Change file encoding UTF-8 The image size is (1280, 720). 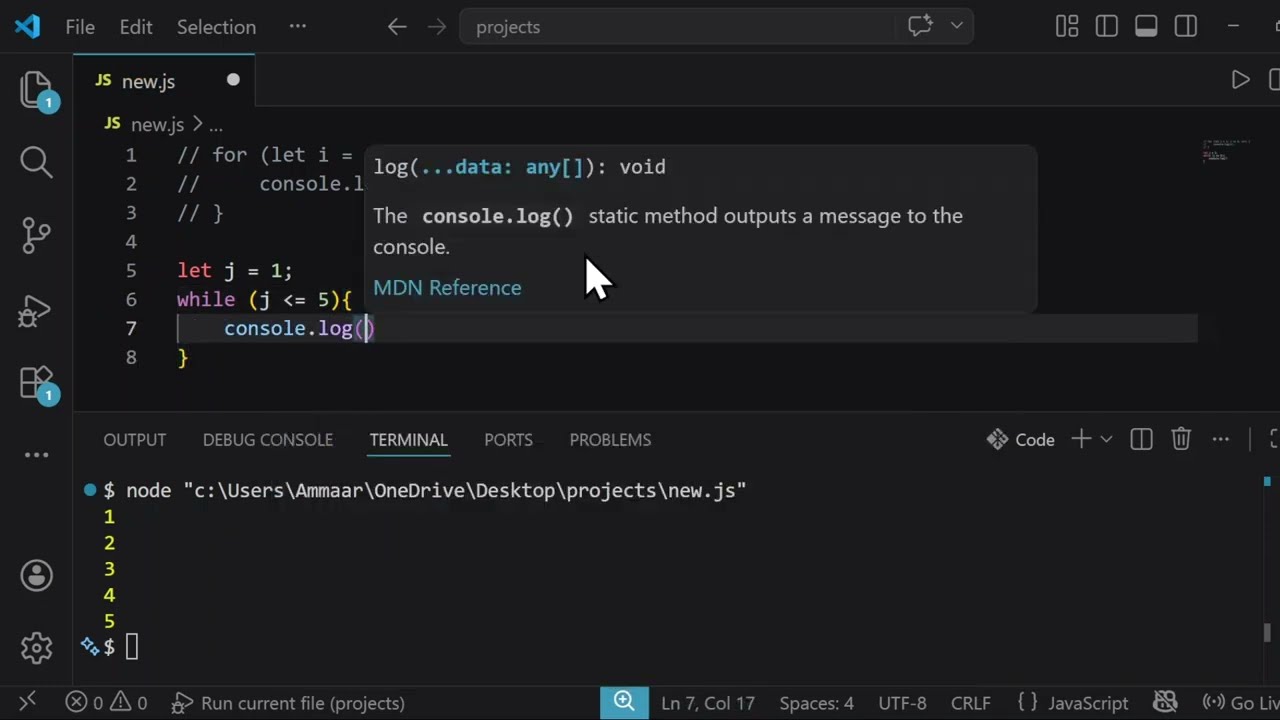pos(902,703)
